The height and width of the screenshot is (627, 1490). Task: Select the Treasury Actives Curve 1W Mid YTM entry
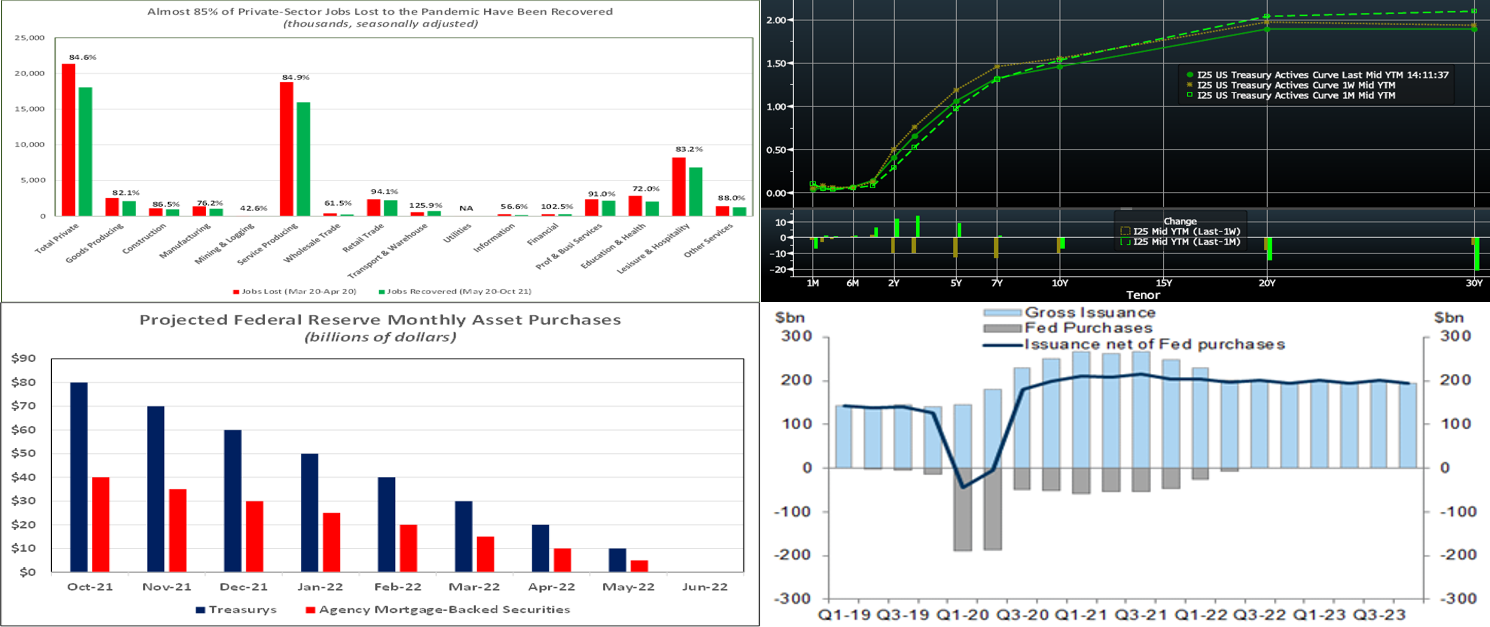click(1296, 85)
